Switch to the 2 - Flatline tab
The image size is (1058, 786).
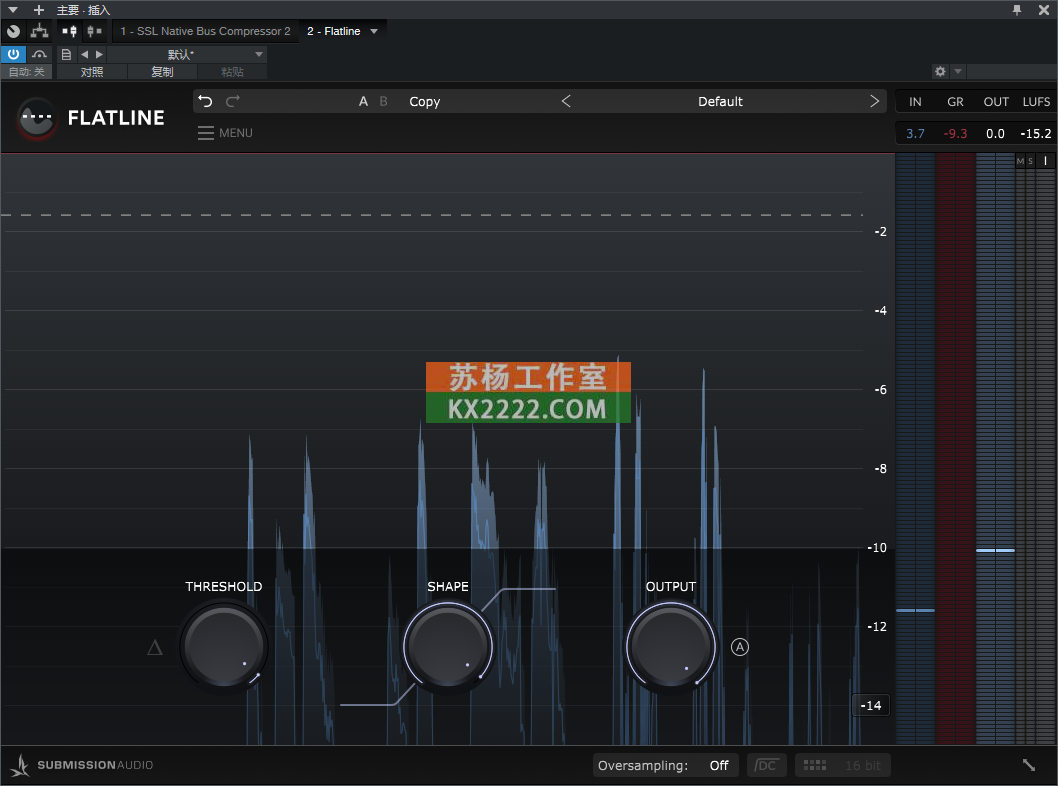point(333,31)
